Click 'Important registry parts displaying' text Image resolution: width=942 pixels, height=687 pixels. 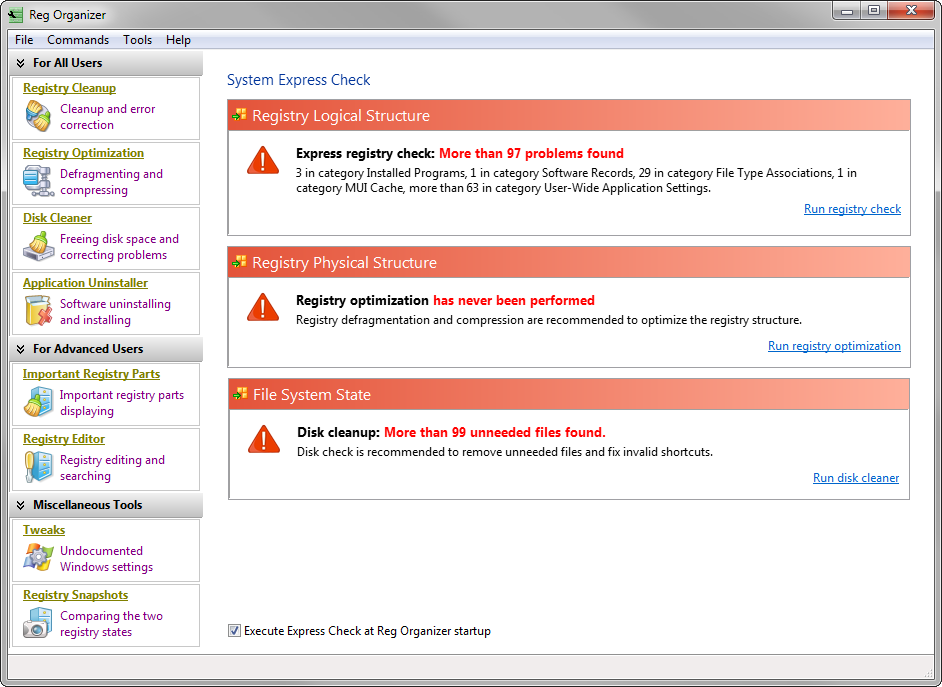(x=122, y=402)
